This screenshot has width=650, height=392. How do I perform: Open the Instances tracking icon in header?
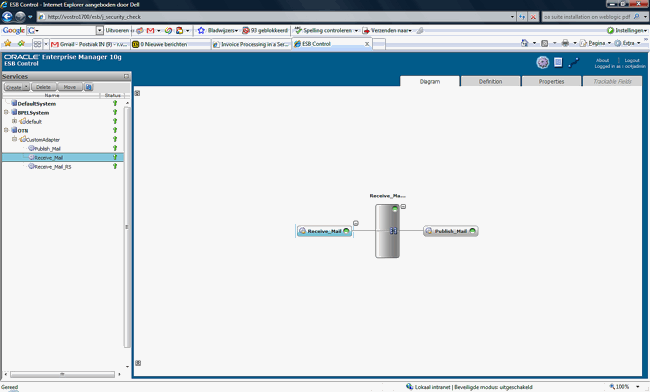pos(574,62)
